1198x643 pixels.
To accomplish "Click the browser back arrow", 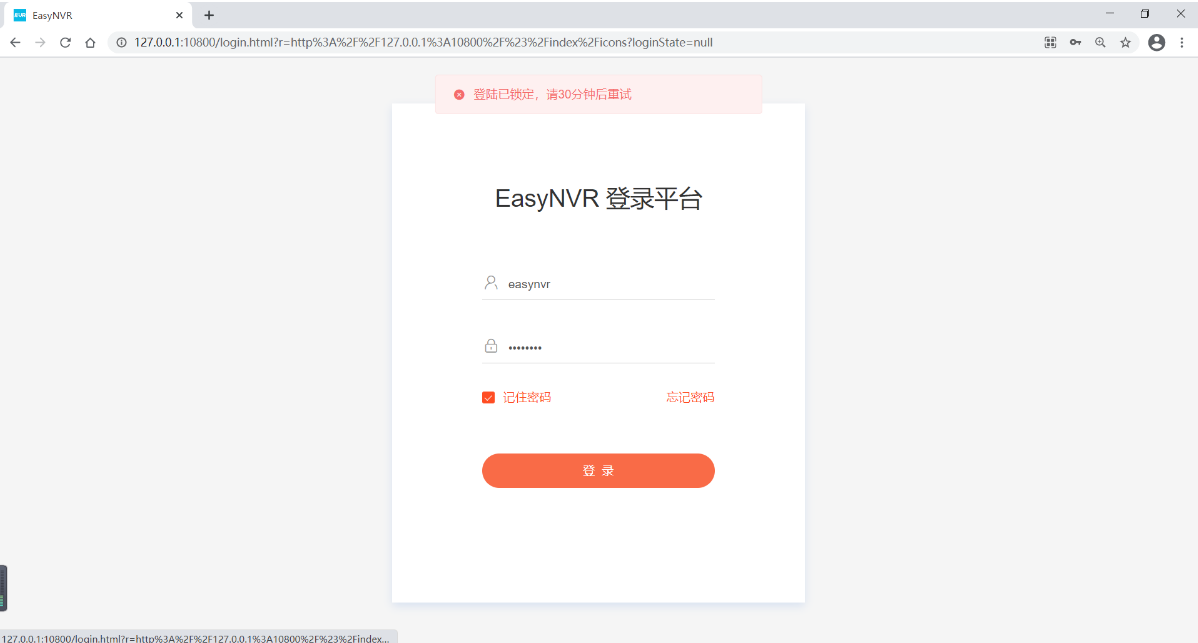I will click(15, 43).
